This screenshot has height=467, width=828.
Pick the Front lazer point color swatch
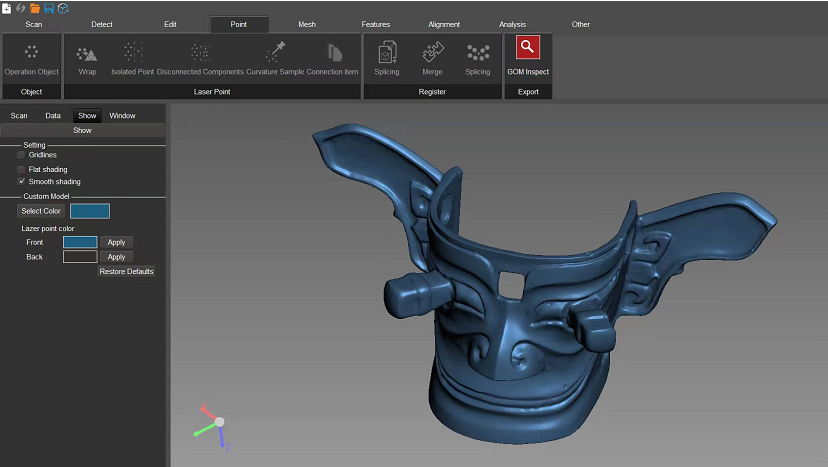(x=80, y=242)
